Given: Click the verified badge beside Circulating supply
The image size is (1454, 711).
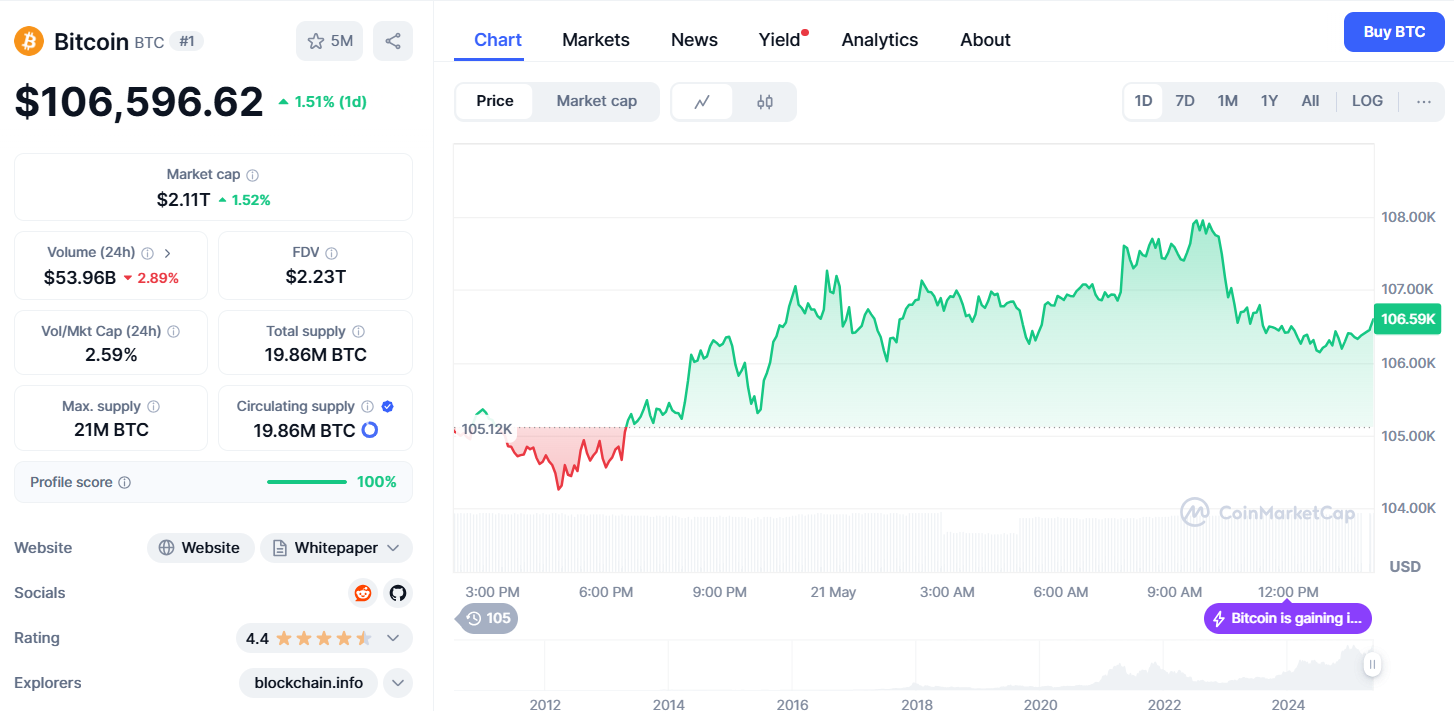Looking at the screenshot, I should 388,407.
